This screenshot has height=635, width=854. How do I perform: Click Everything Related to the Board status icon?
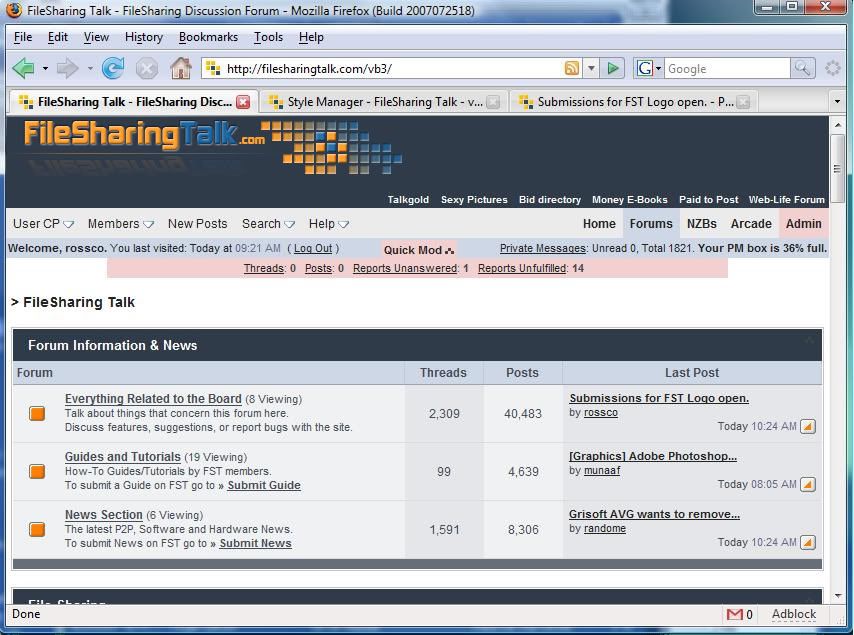click(x=37, y=413)
